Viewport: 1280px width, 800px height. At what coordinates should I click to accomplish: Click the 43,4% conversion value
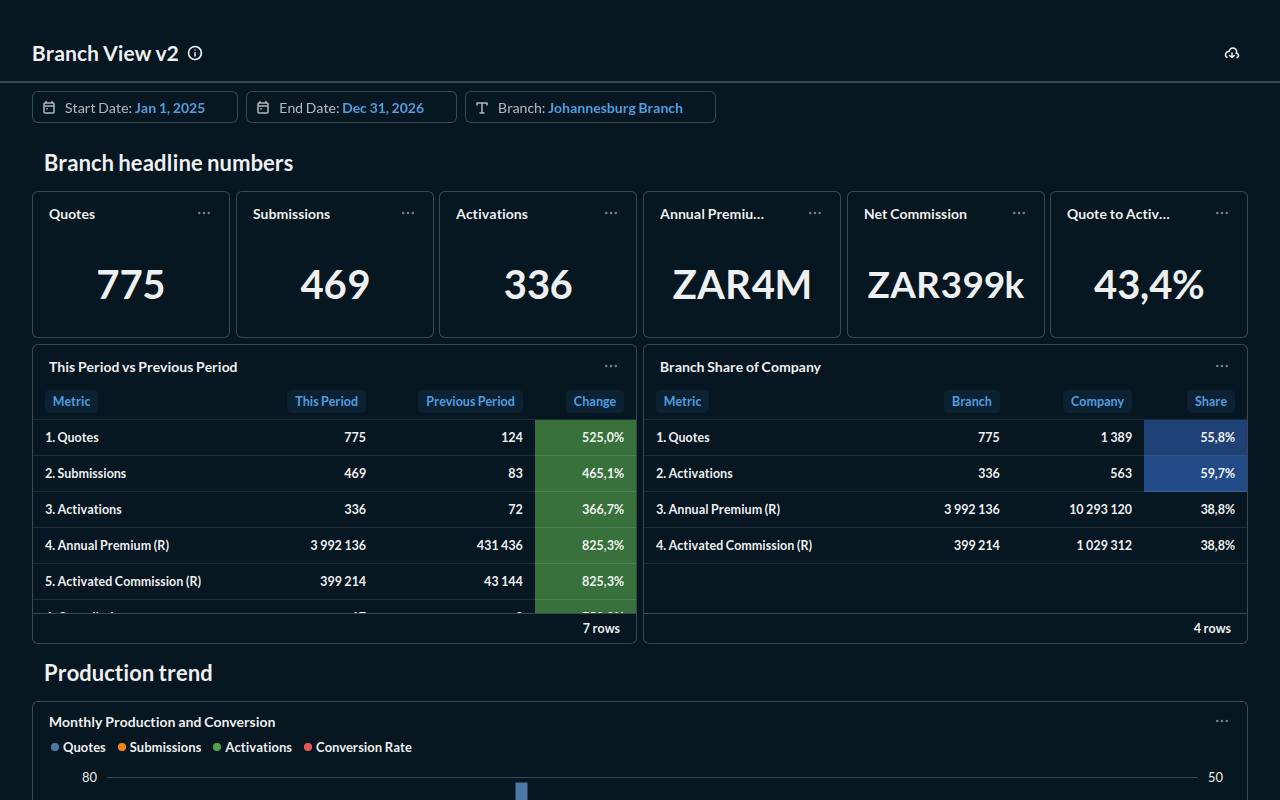[1149, 285]
